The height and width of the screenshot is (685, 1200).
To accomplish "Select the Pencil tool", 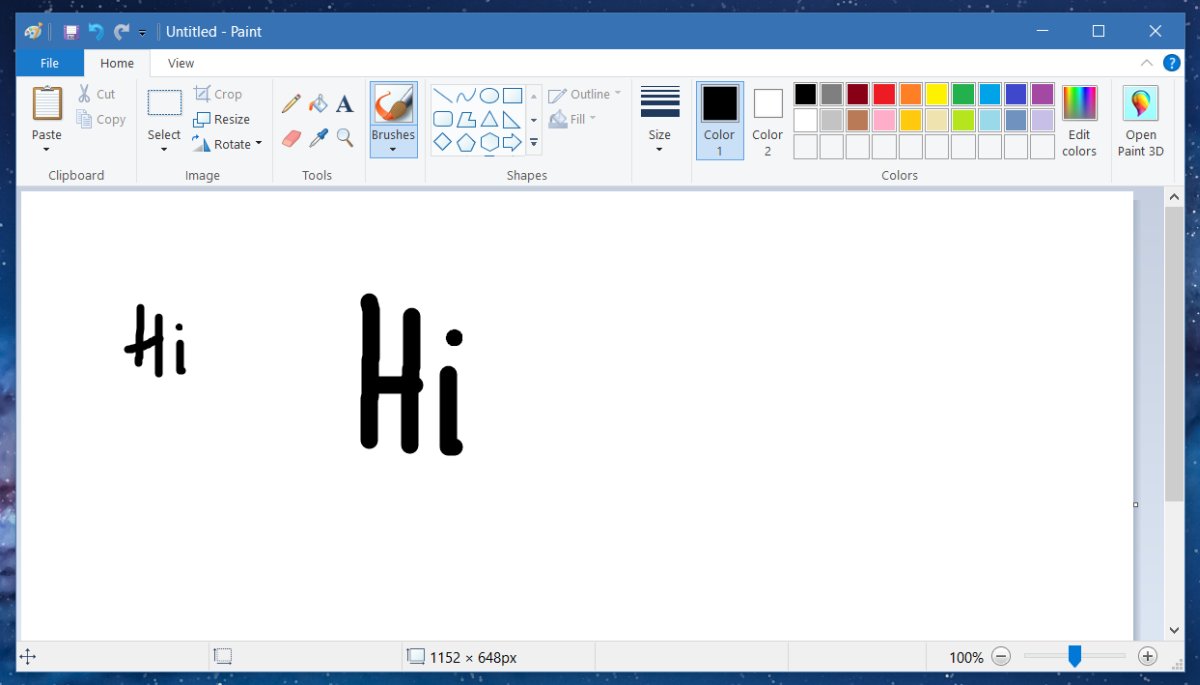I will (x=290, y=103).
